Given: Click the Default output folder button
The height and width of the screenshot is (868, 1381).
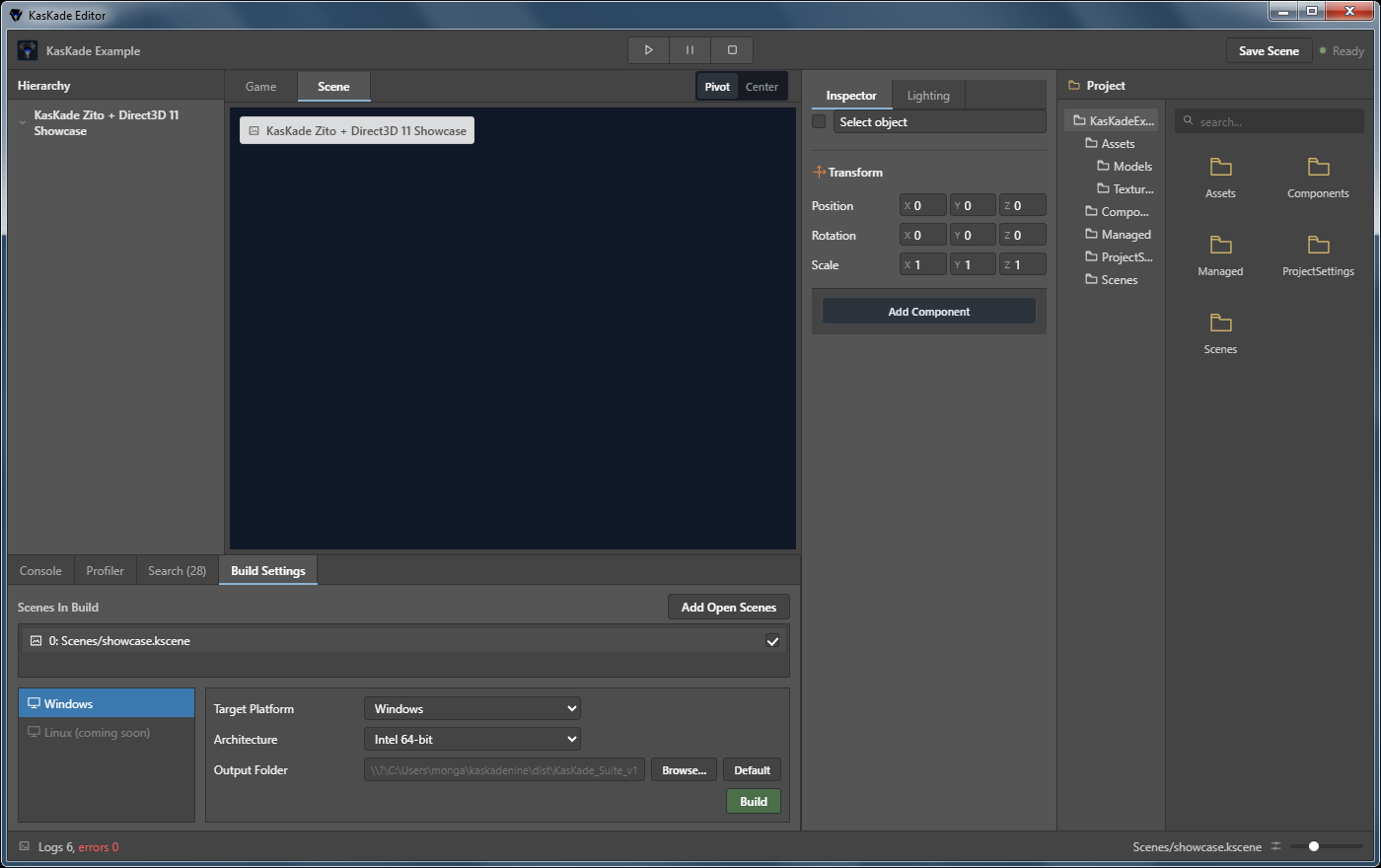Looking at the screenshot, I should coord(752,770).
